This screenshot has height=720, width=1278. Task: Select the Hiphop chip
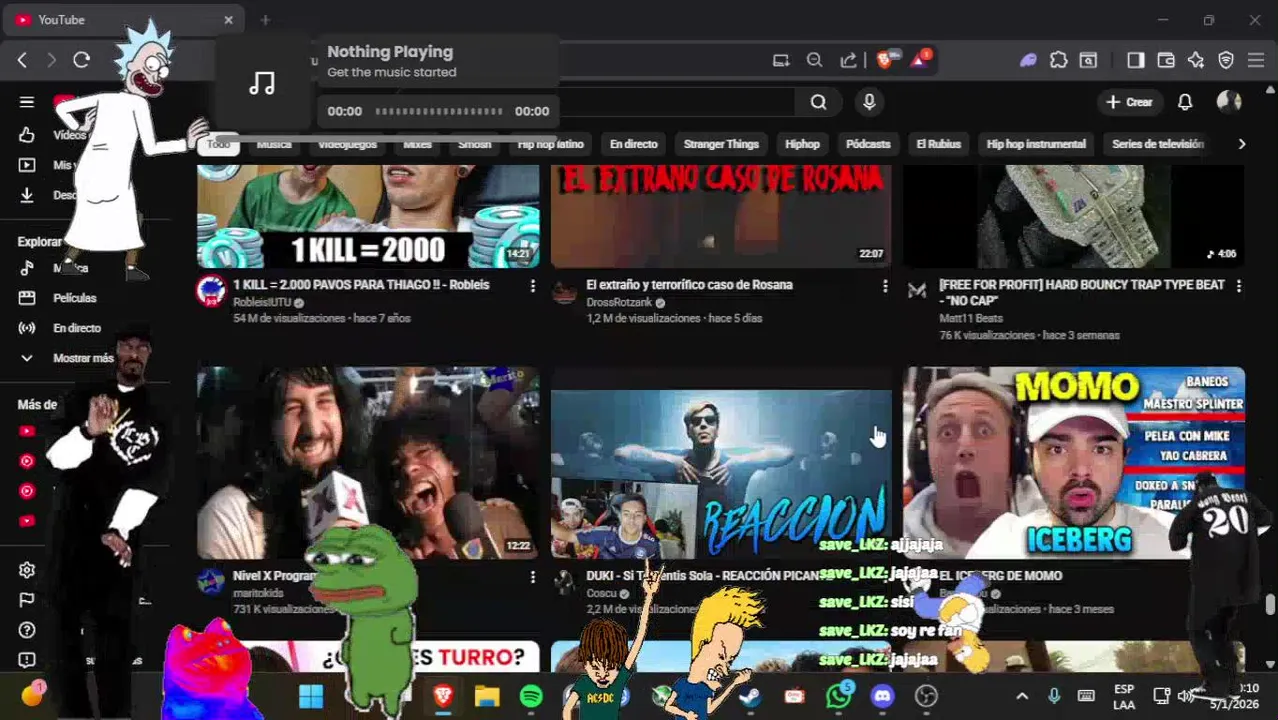(x=802, y=144)
